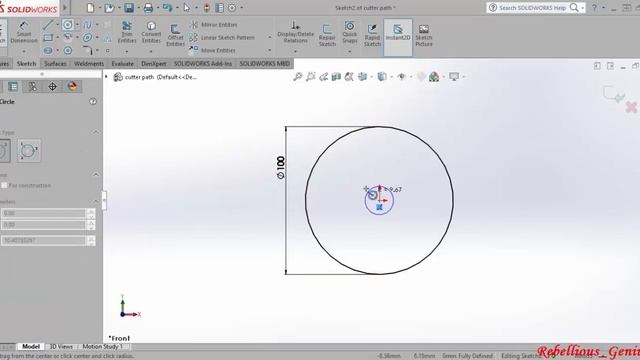
Task: Collapse the Parameters section
Action: point(96,202)
